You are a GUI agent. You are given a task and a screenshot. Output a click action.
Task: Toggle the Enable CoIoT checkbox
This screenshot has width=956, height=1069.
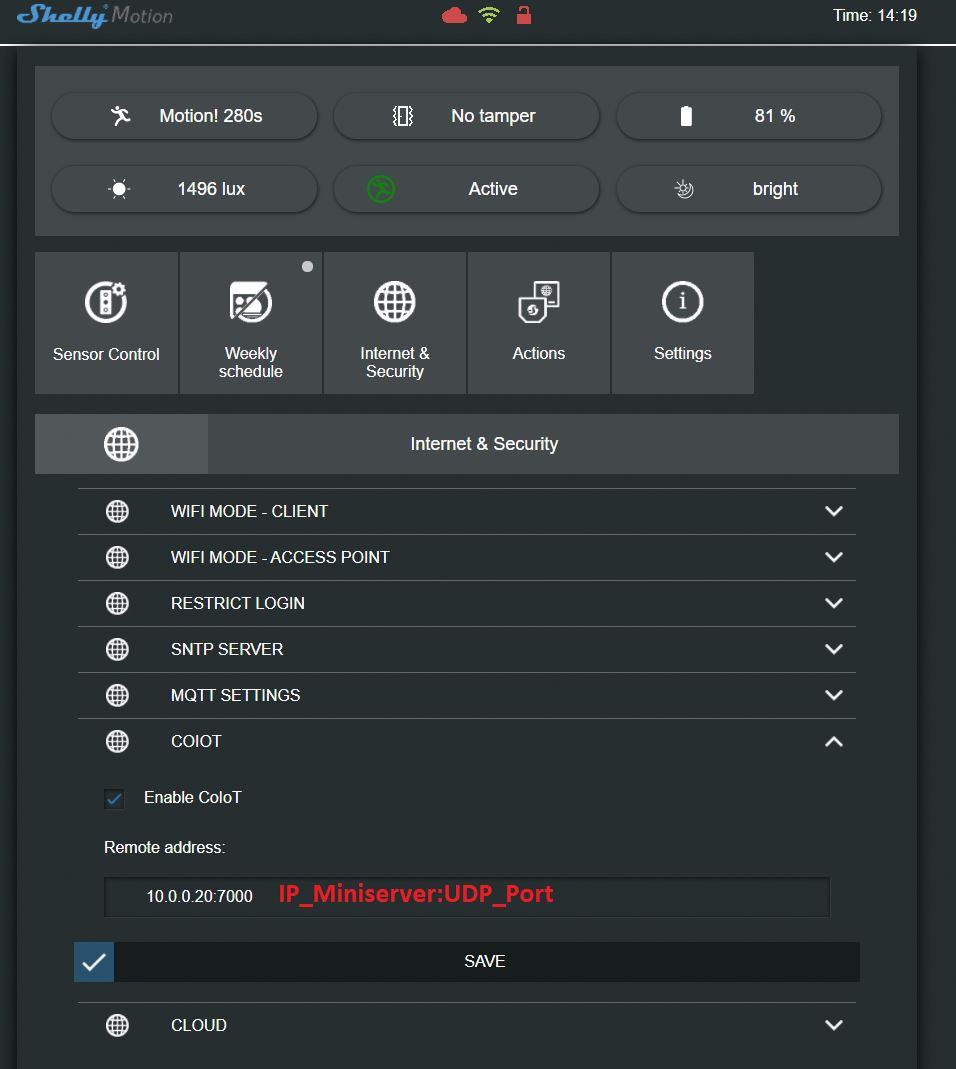pos(115,798)
